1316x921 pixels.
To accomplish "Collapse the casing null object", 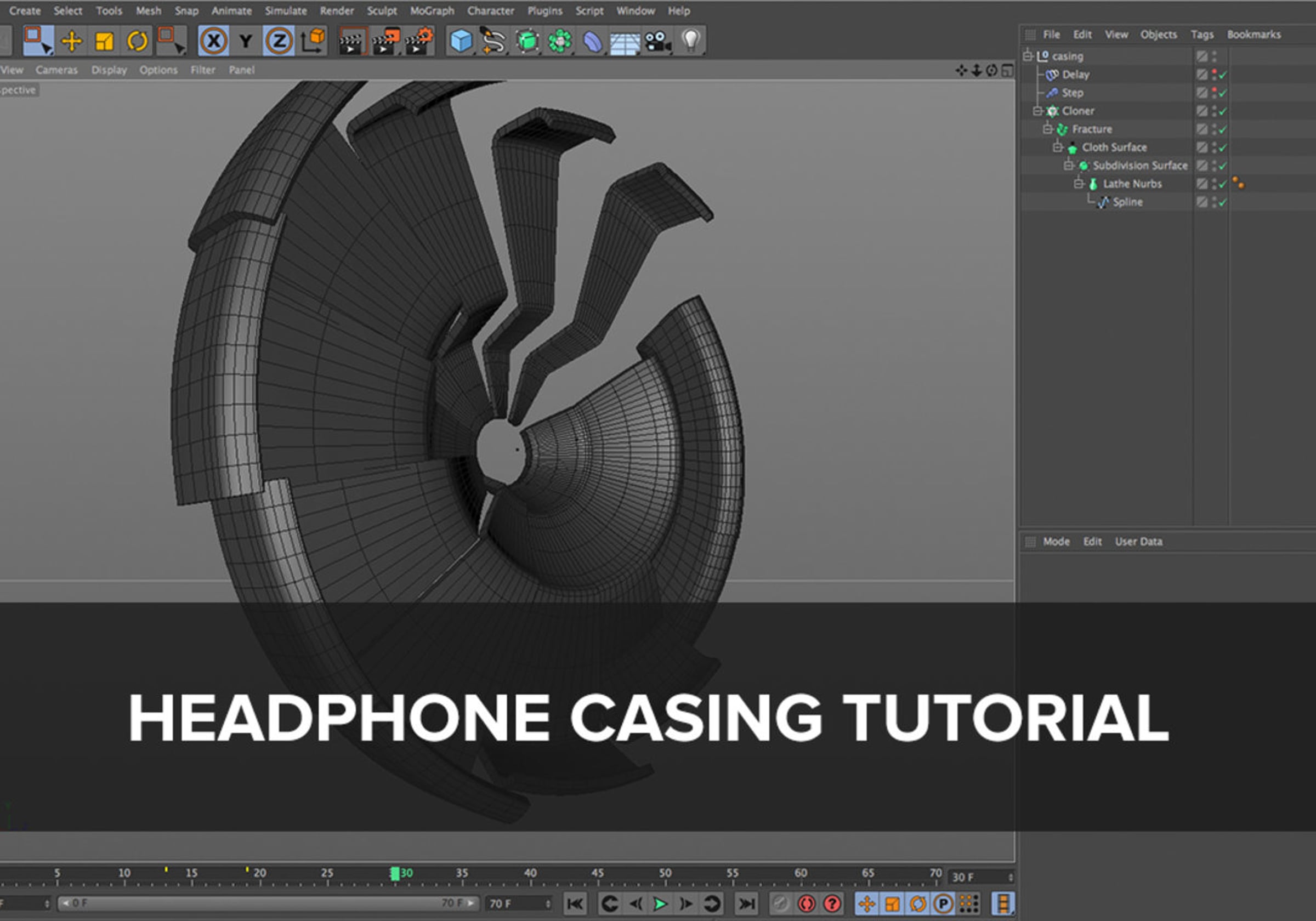I will pos(1028,56).
